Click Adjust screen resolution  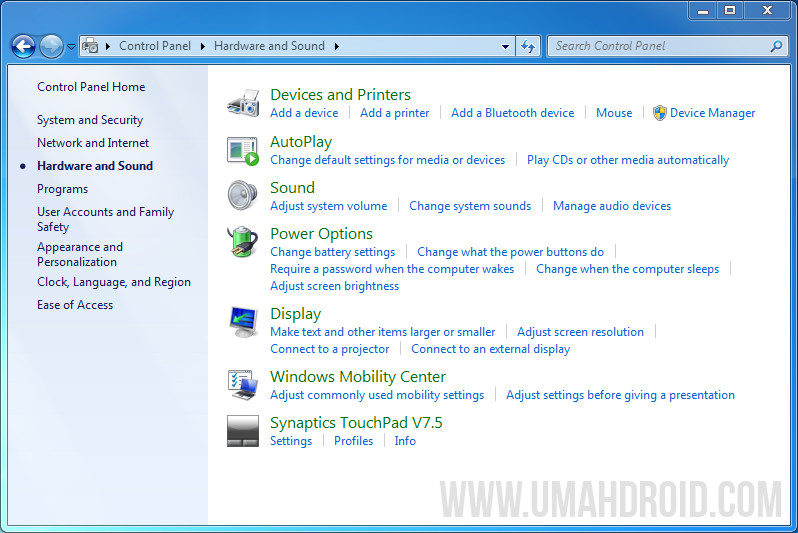pos(580,332)
